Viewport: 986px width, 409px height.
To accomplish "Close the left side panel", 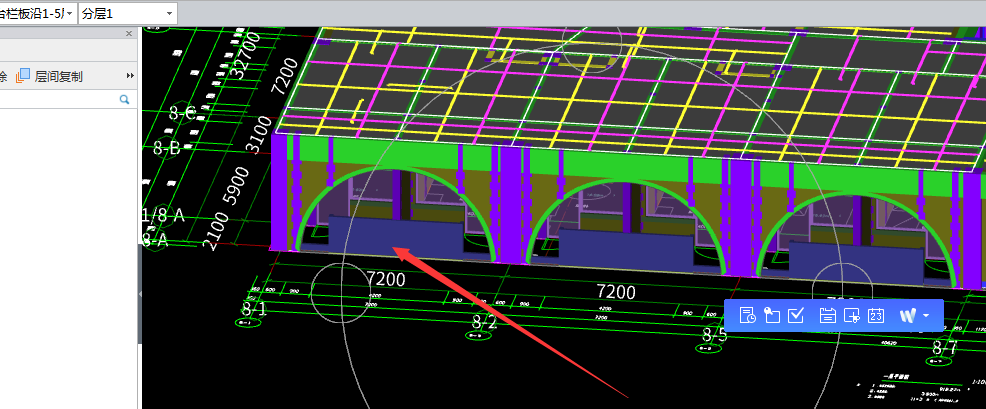I will 129,33.
